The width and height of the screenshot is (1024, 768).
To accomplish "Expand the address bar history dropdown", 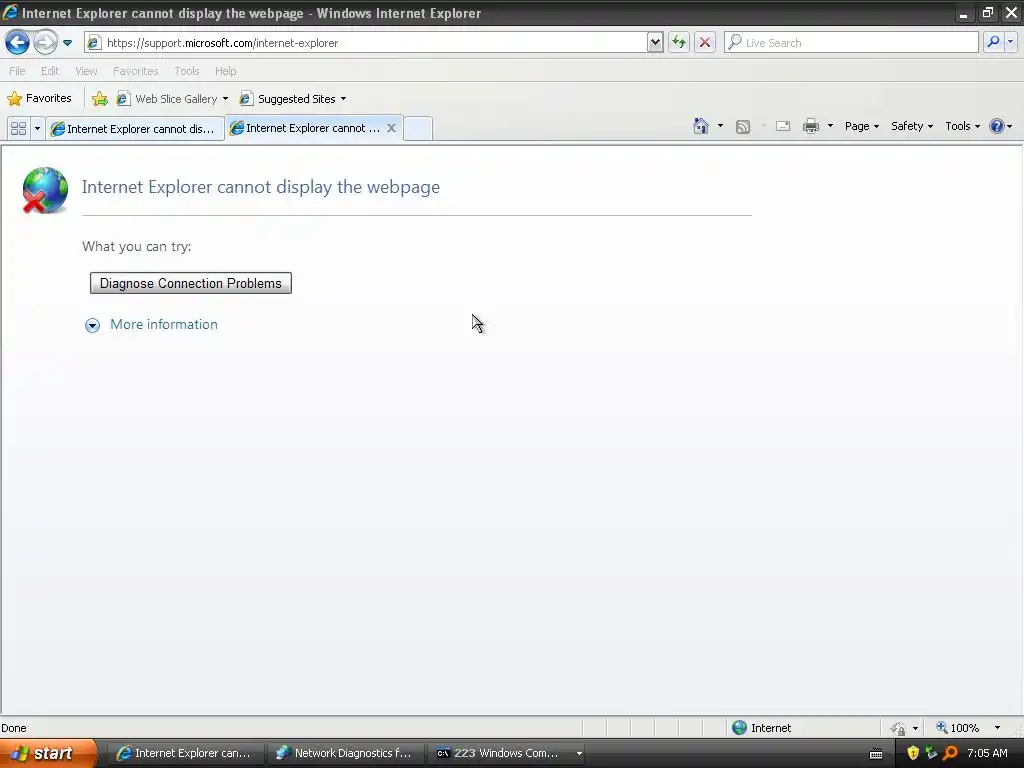I will coord(655,43).
